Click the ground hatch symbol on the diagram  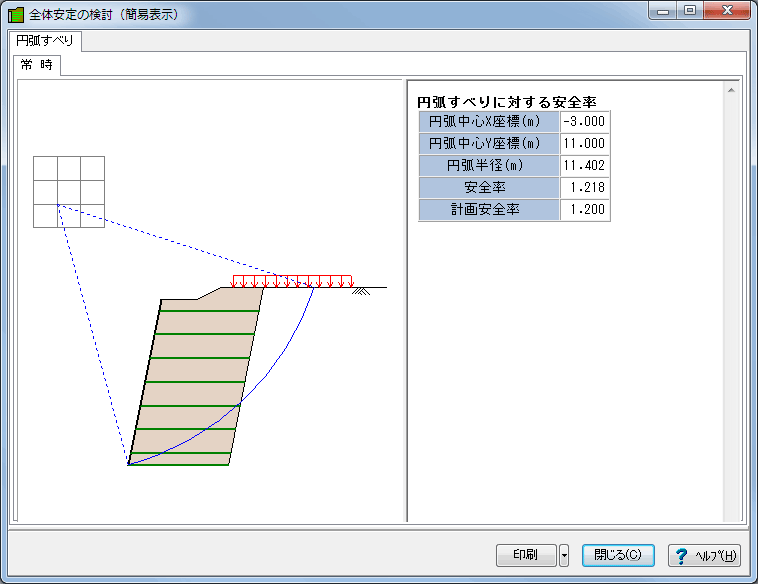361,291
